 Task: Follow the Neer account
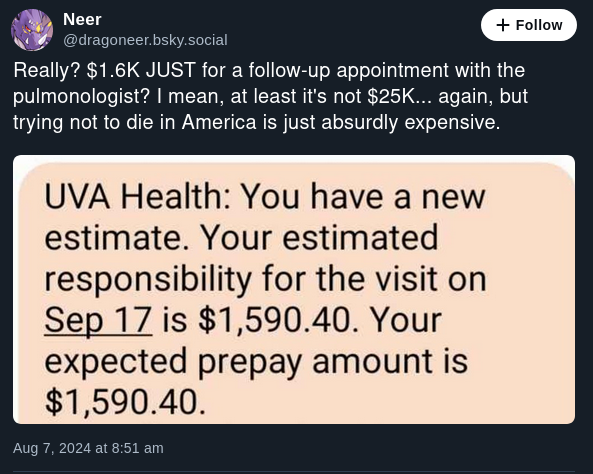coord(529,25)
